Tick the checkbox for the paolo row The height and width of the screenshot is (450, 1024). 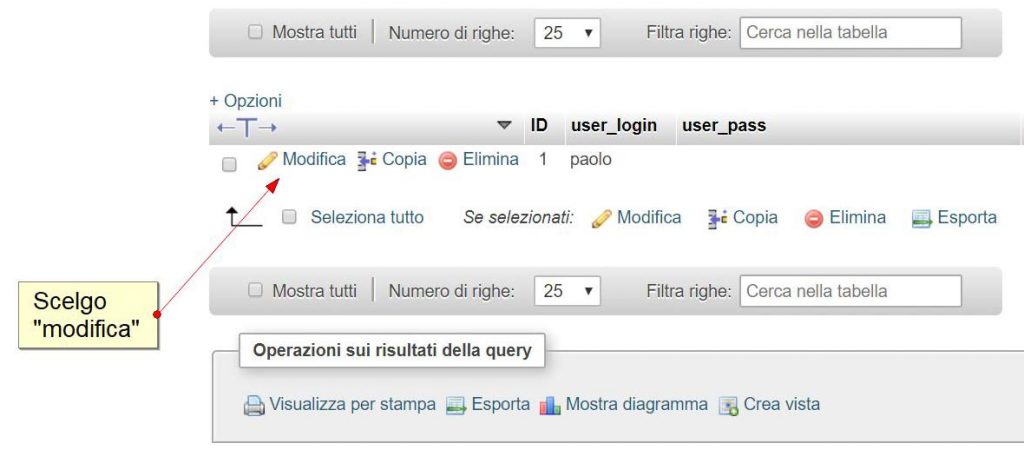[229, 164]
